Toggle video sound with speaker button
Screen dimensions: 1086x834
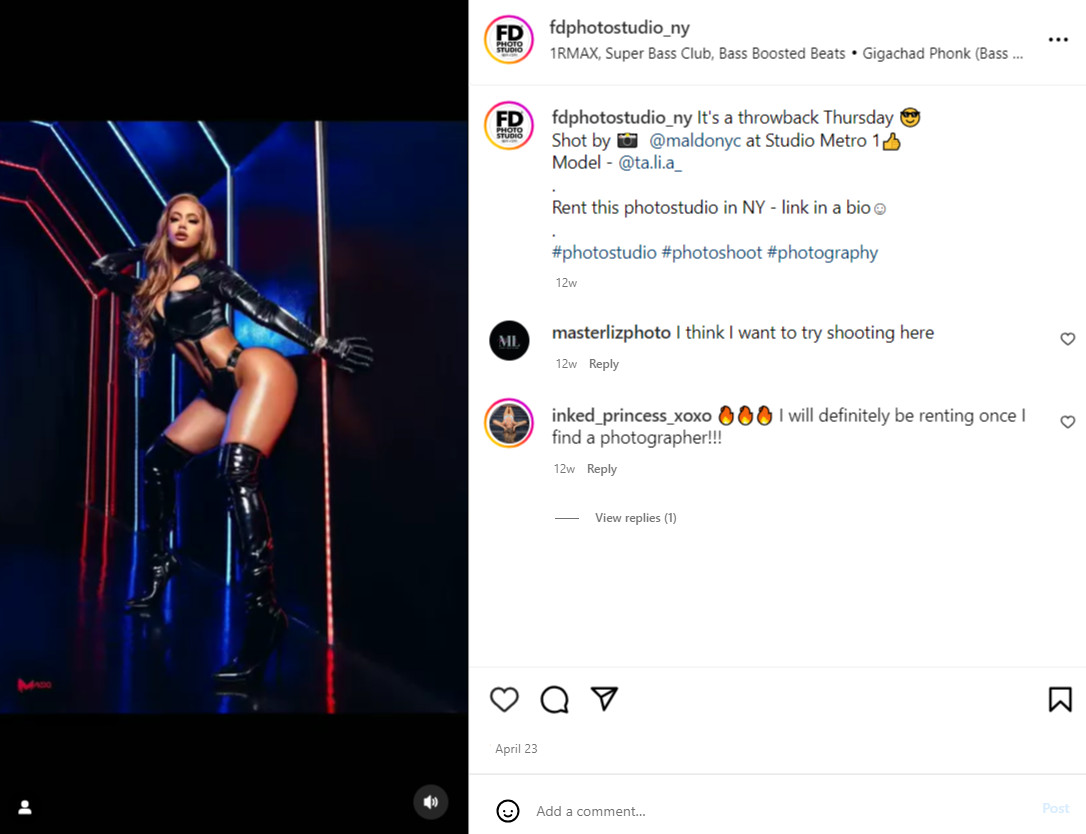431,802
